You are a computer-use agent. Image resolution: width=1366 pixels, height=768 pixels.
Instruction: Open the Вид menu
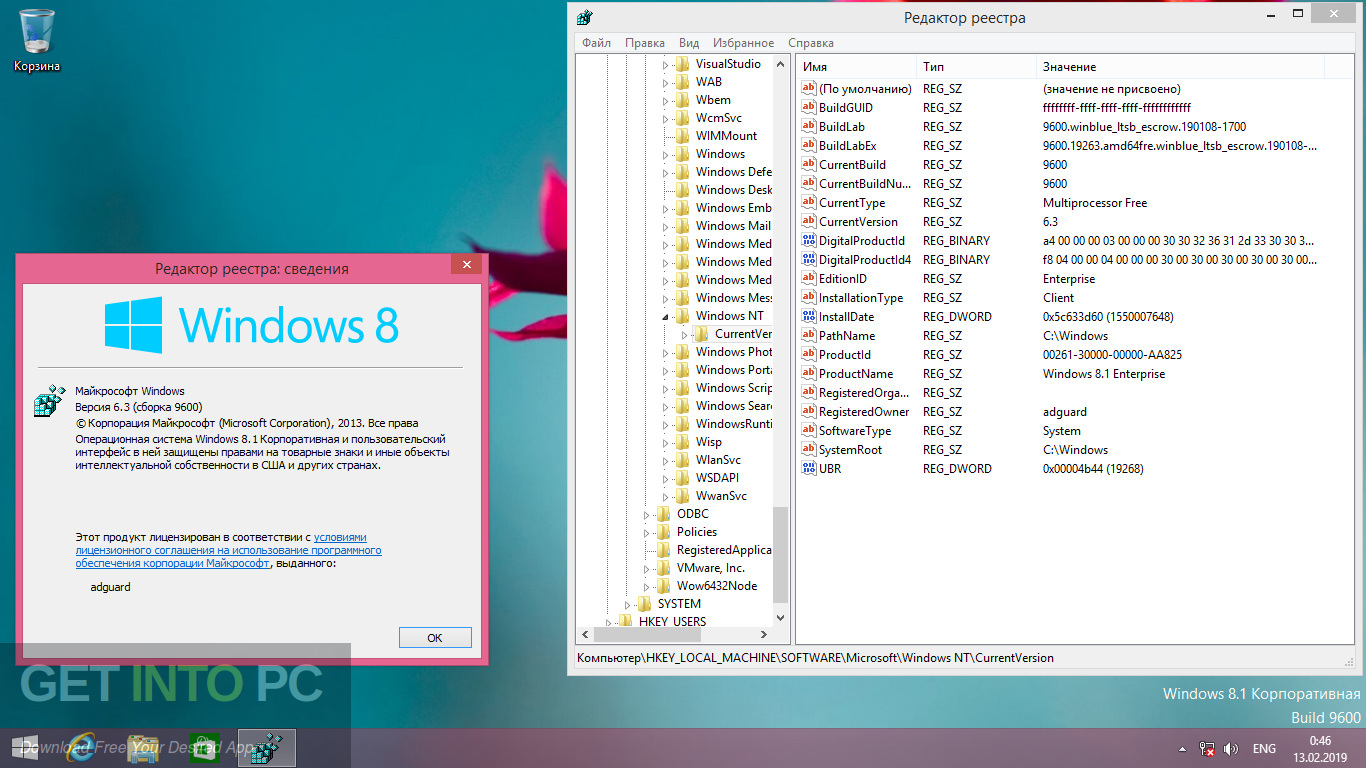pyautogui.click(x=689, y=43)
